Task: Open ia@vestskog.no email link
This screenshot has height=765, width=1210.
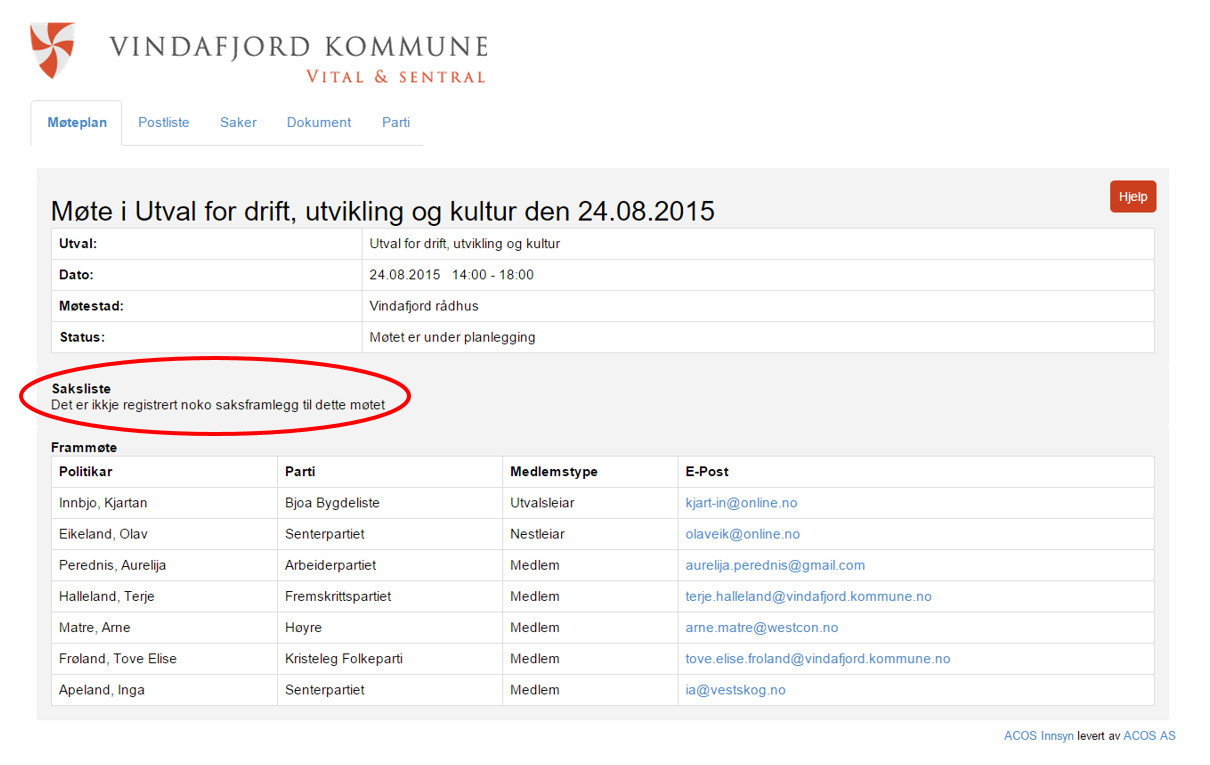Action: coord(735,690)
